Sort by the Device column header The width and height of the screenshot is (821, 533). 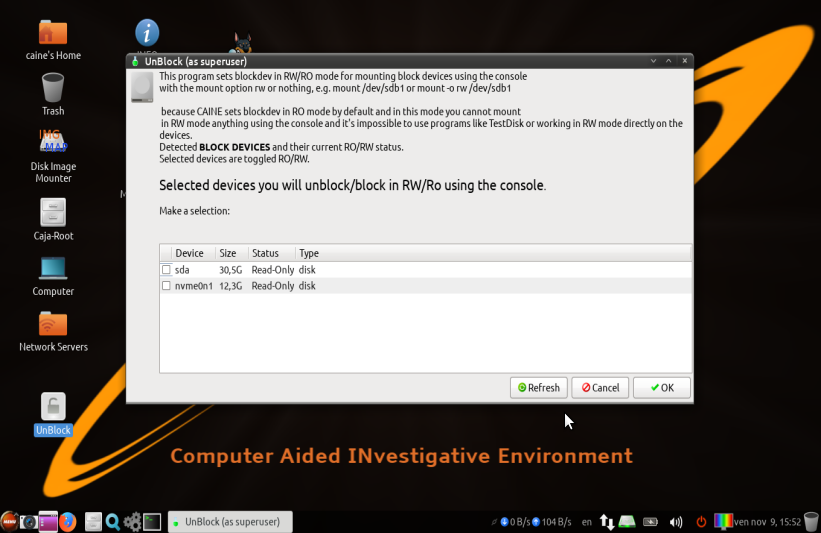tap(193, 253)
